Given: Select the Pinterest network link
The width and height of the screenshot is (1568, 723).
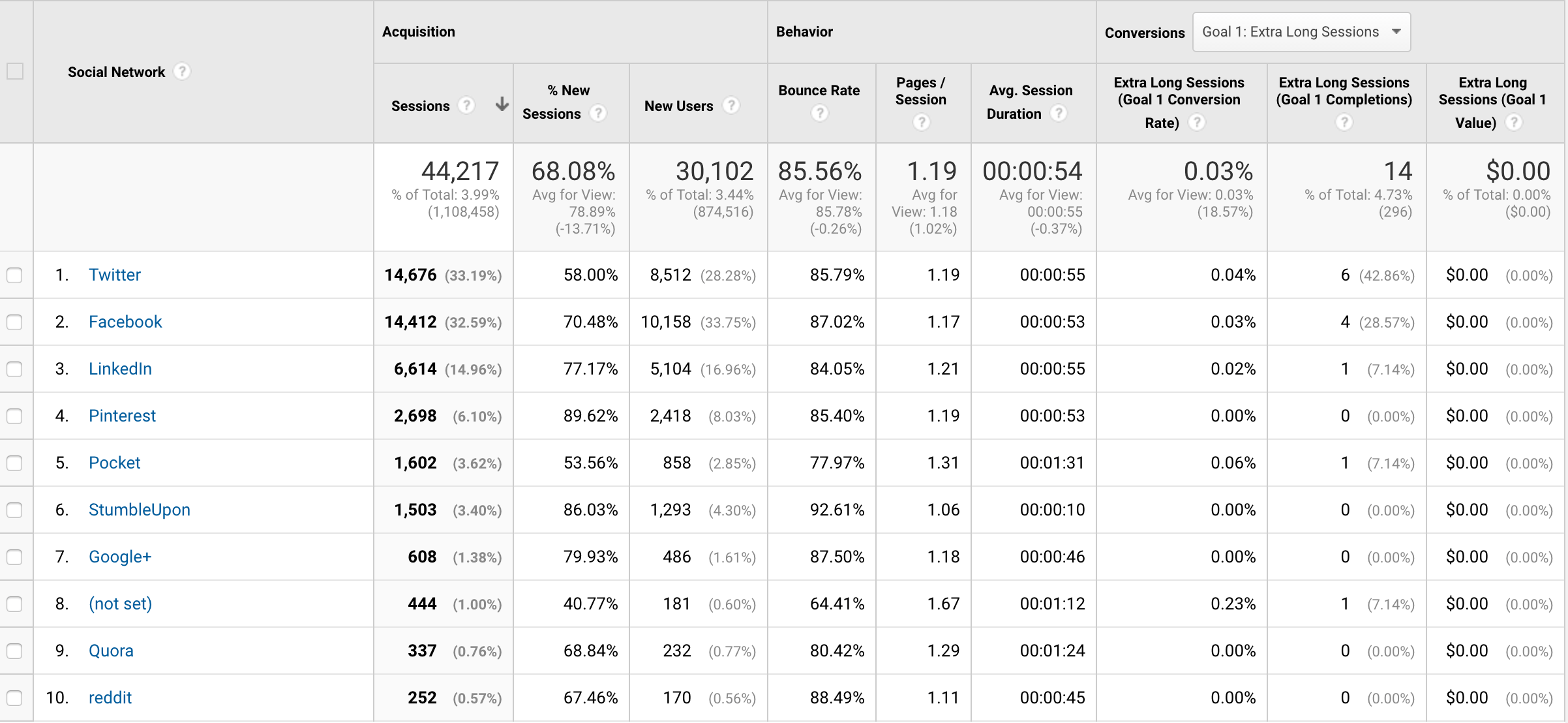Looking at the screenshot, I should (x=122, y=416).
